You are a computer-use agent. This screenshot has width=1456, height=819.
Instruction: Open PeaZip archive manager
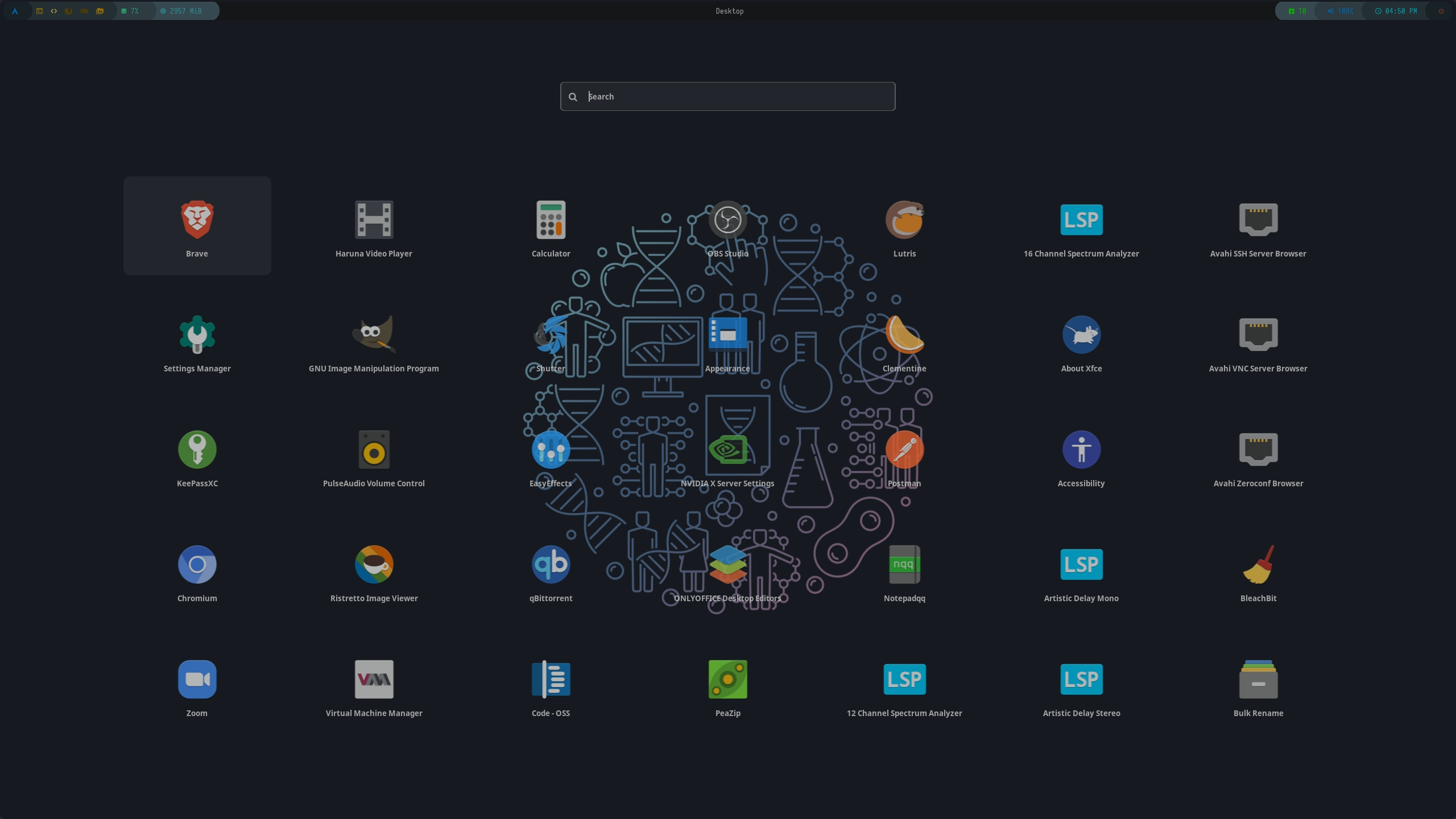(x=728, y=680)
